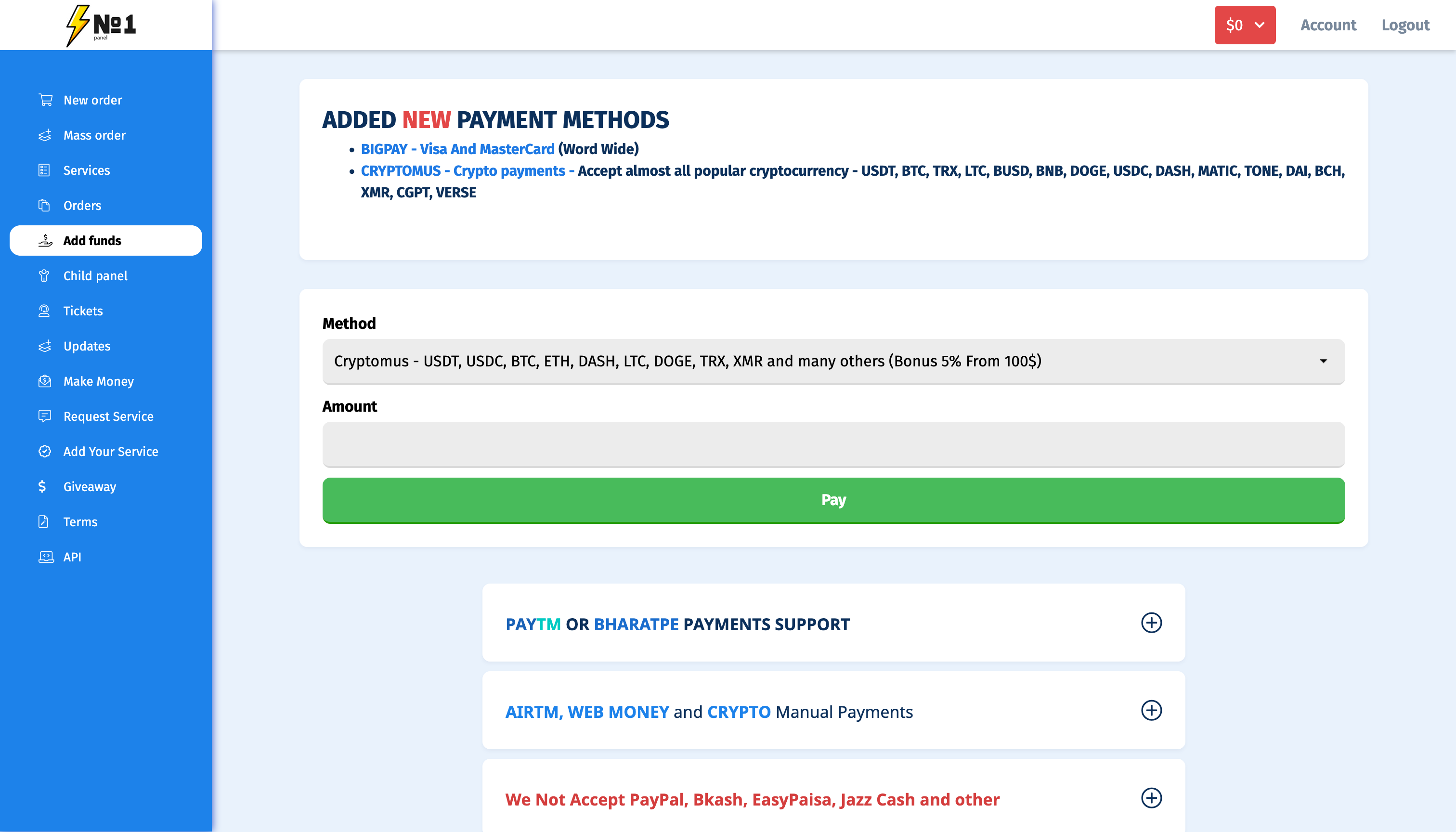This screenshot has width=1456, height=832.
Task: Expand the Paytm or BharatPe payments section
Action: [1151, 623]
